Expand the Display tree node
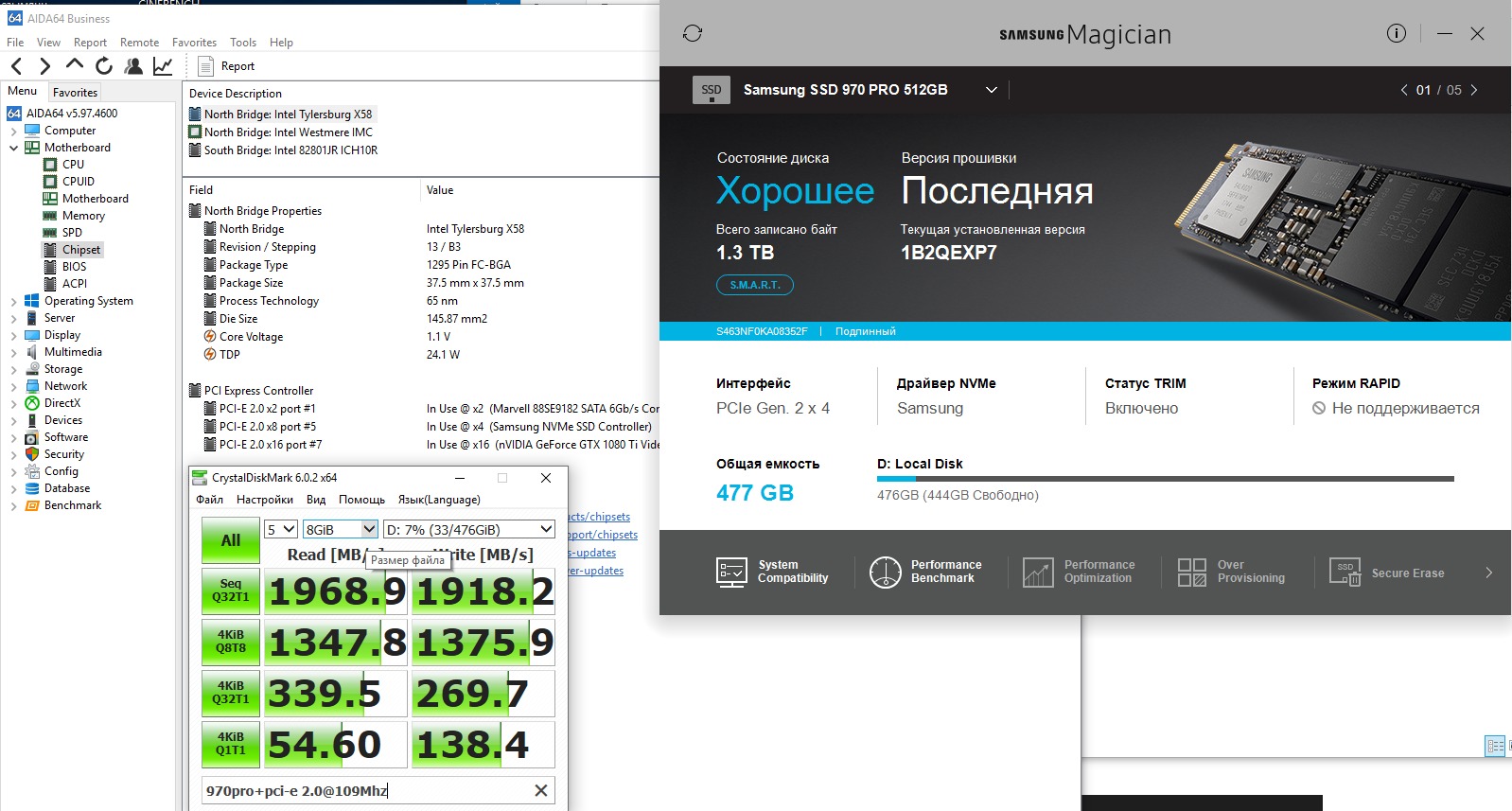Image resolution: width=1512 pixels, height=811 pixels. [x=13, y=335]
